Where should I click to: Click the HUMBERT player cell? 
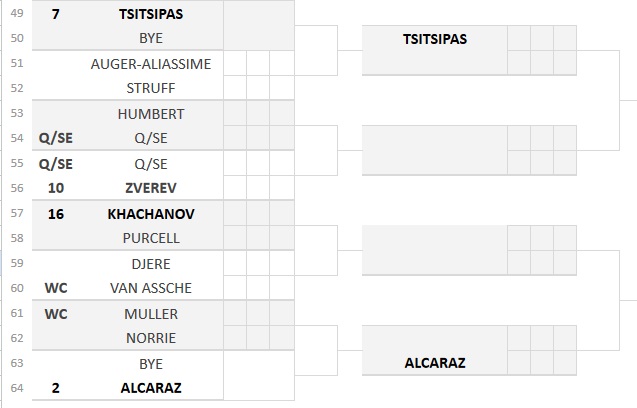151,114
